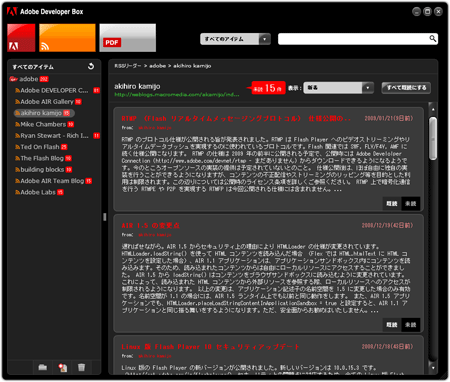
Task: Open the red Adobe tab
Action: (x=21, y=38)
